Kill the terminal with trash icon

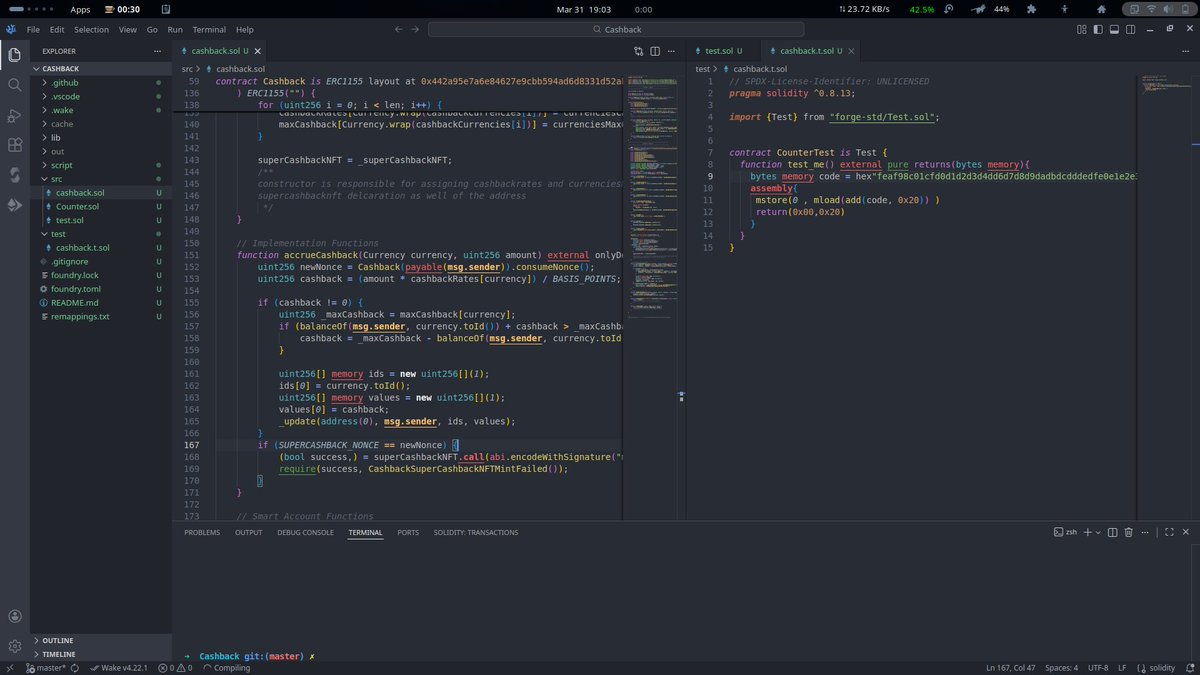1129,532
